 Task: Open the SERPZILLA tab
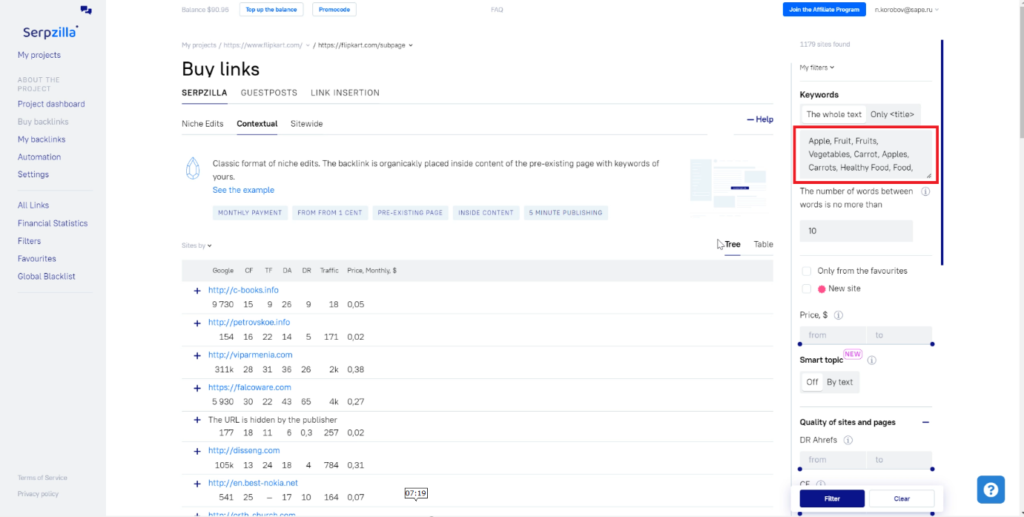(204, 93)
